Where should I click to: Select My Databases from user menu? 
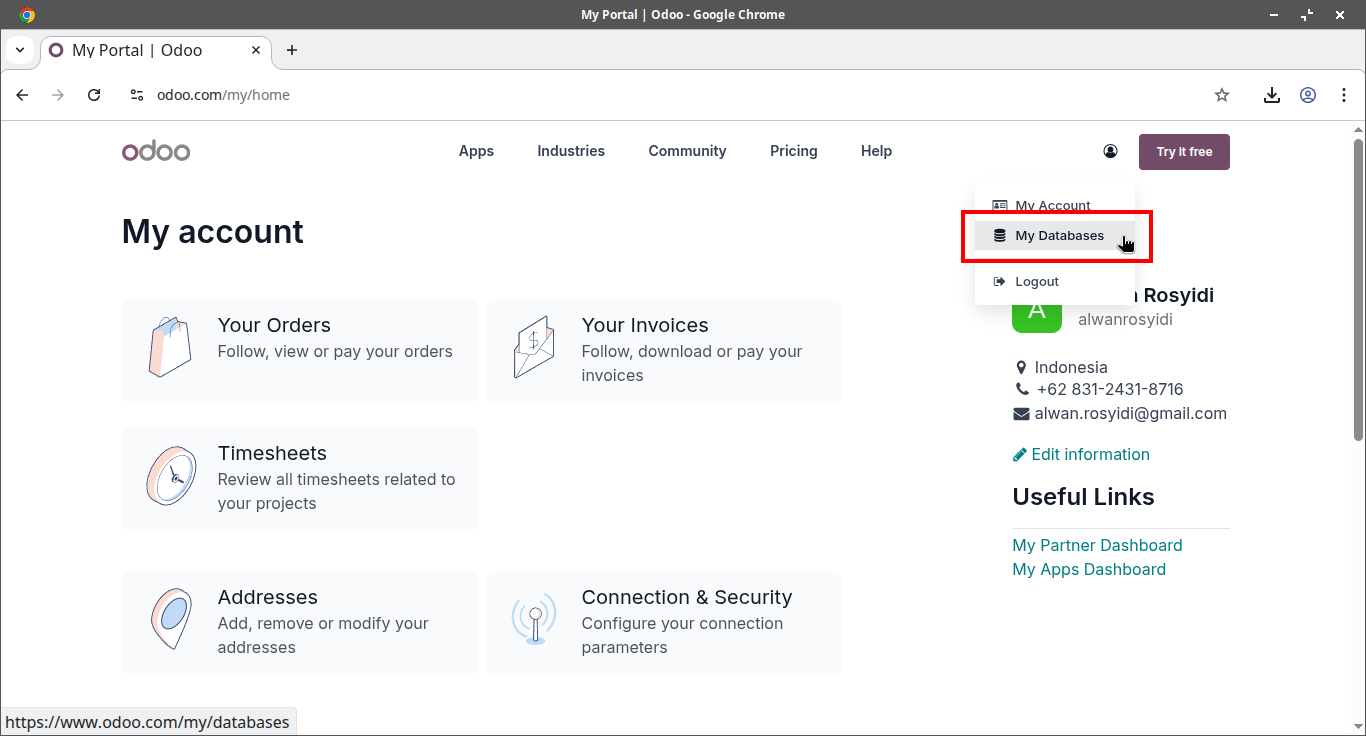[x=1058, y=236]
